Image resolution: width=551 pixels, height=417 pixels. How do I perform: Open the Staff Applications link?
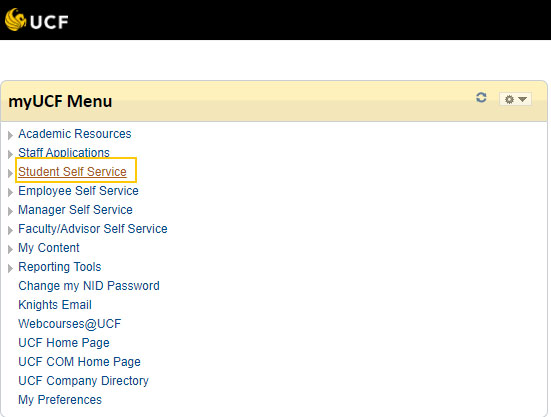tap(64, 153)
